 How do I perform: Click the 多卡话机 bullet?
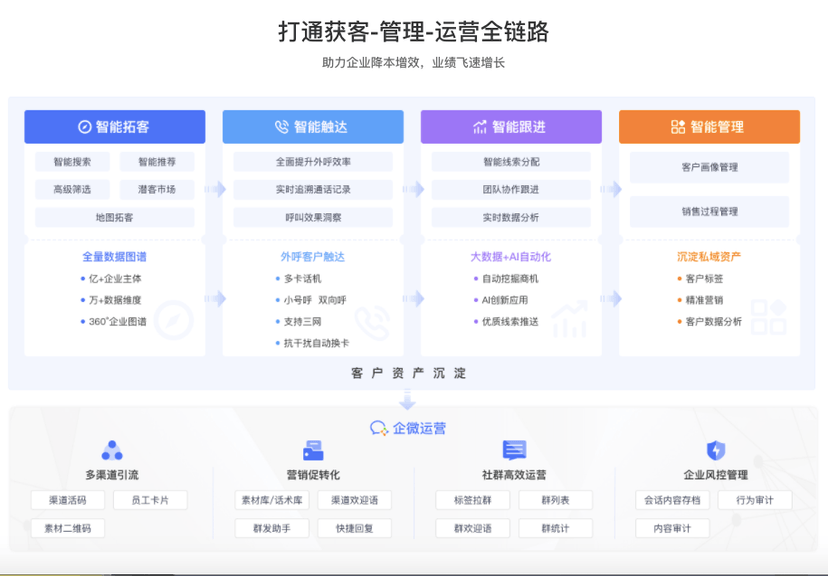pos(299,278)
